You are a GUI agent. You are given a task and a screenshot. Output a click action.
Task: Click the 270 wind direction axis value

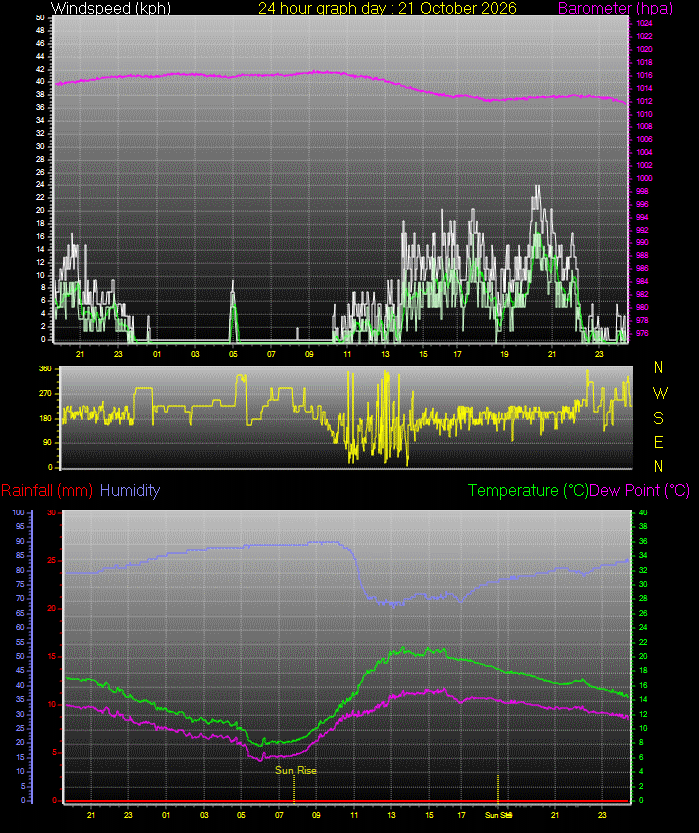tap(46, 394)
